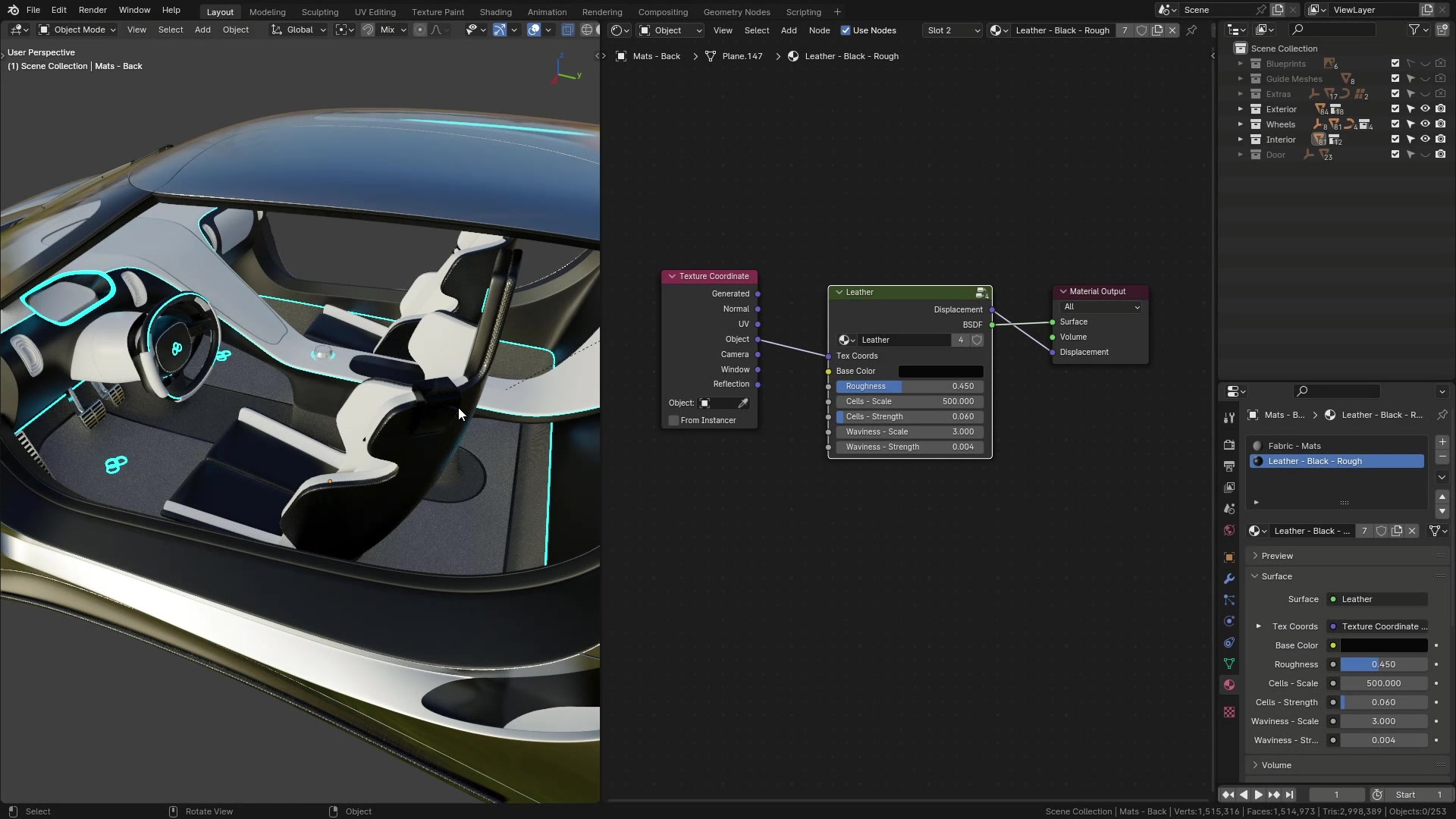
Task: Collapse the Texture Coordinate node header
Action: pos(672,277)
